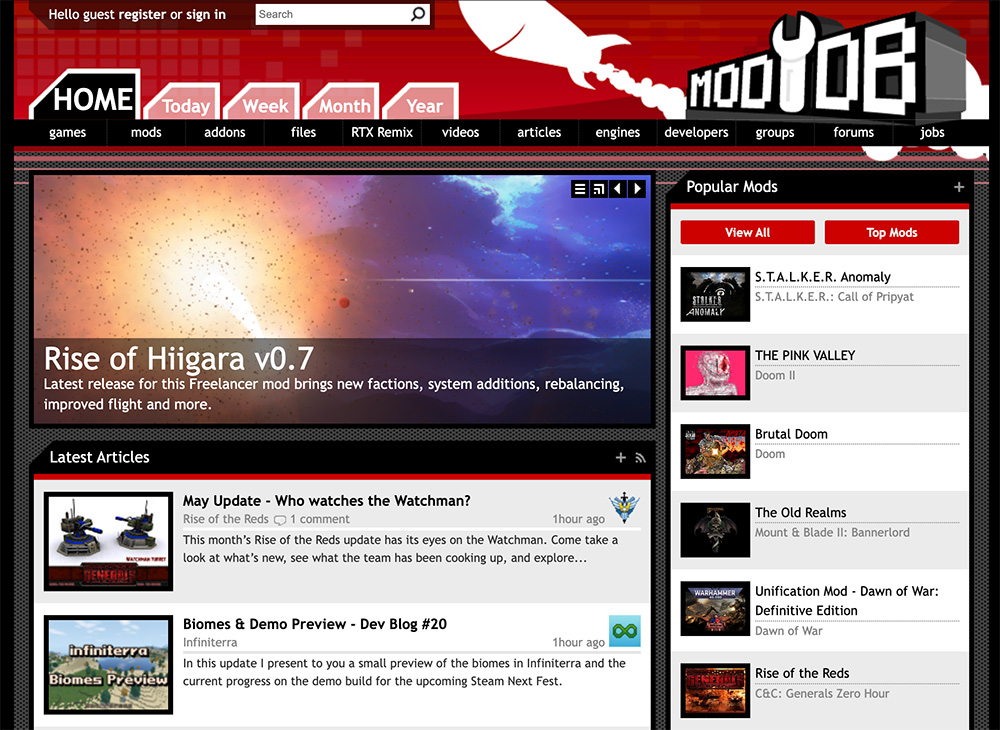Click S.T.A.L.K.E.R.: Call of Pripyat game link
The width and height of the screenshot is (1000, 730).
coord(834,297)
